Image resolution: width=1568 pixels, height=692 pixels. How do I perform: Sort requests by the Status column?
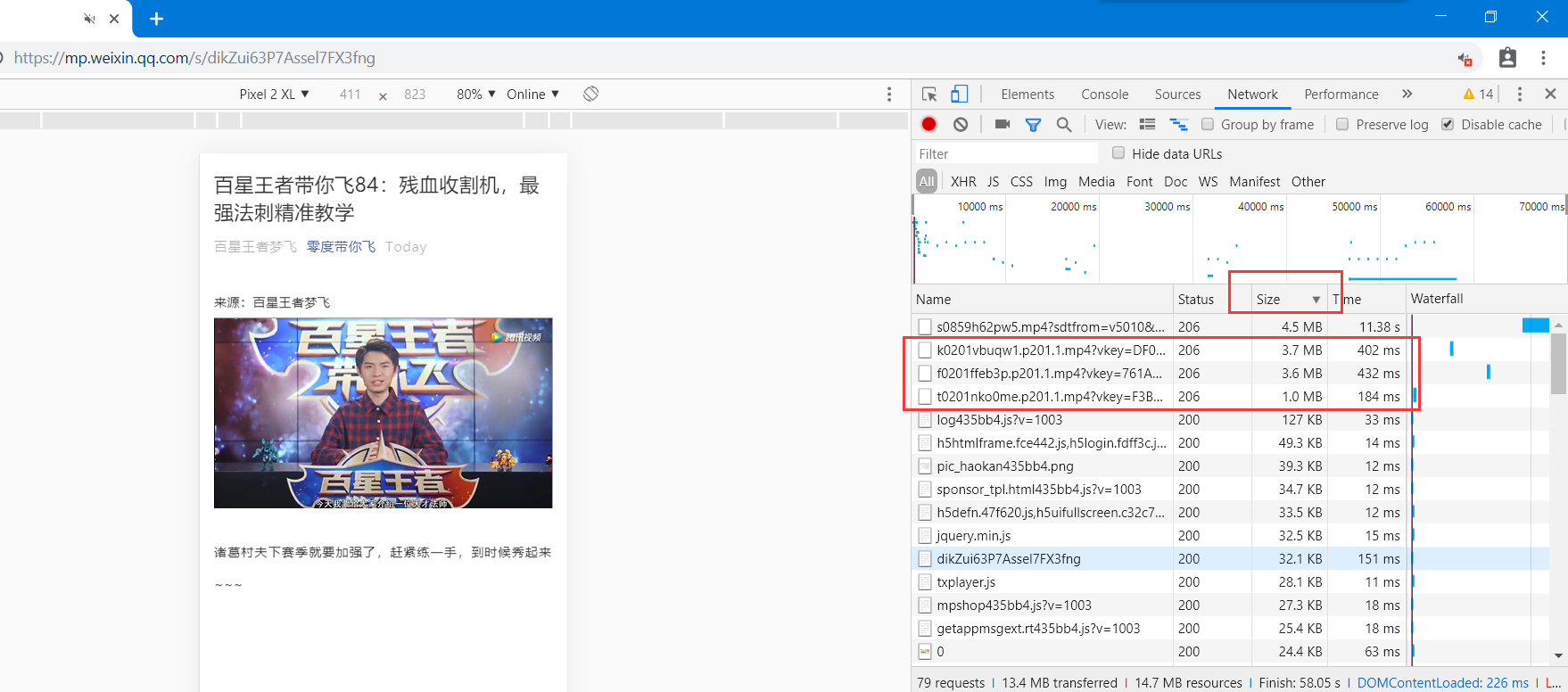point(1212,300)
